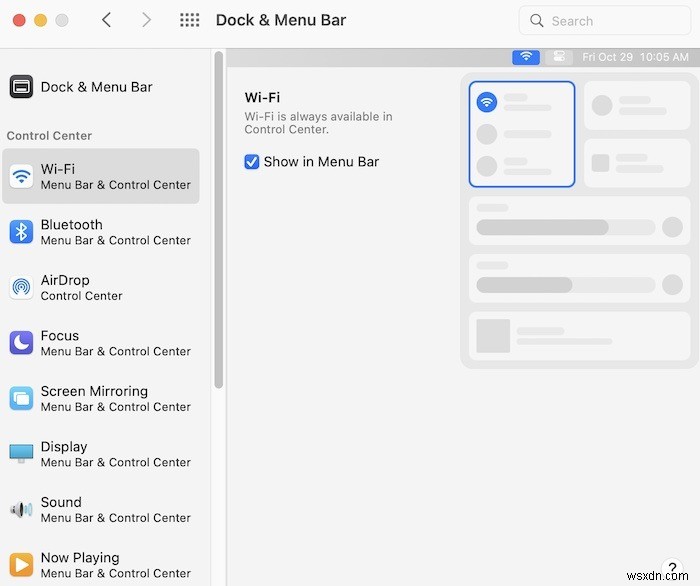Click the Display monitor icon
This screenshot has width=700, height=586.
[x=21, y=453]
